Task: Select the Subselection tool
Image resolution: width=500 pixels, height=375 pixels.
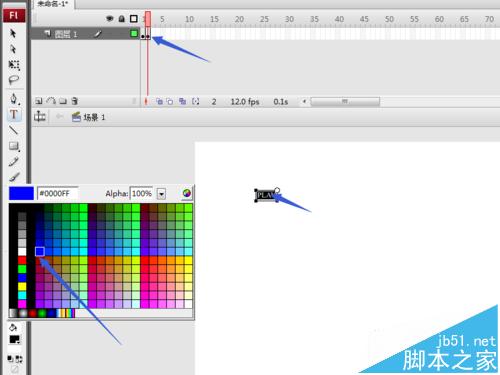Action: 13,49
